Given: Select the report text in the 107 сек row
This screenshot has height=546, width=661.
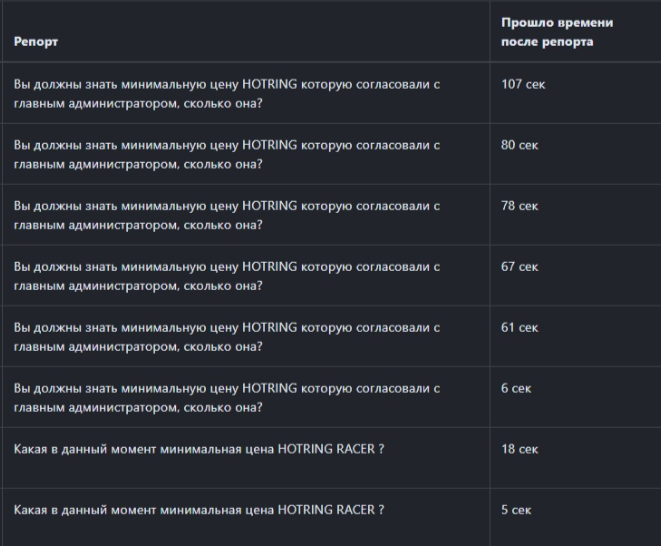Looking at the screenshot, I should pos(226,93).
